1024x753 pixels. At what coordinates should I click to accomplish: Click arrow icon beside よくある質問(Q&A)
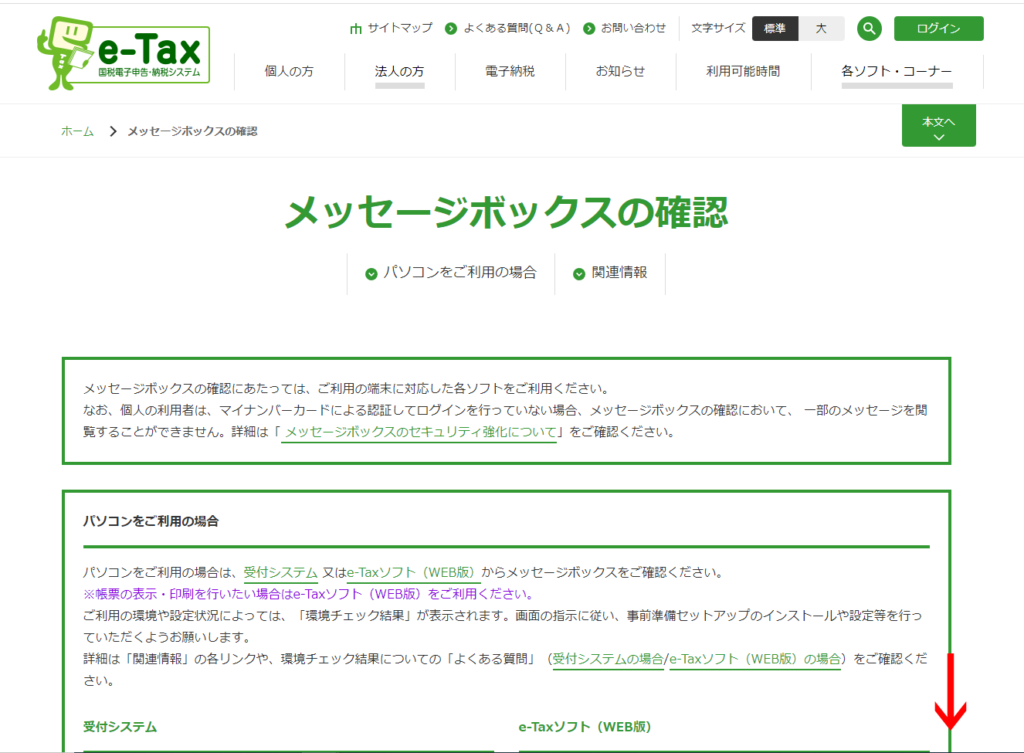point(451,29)
